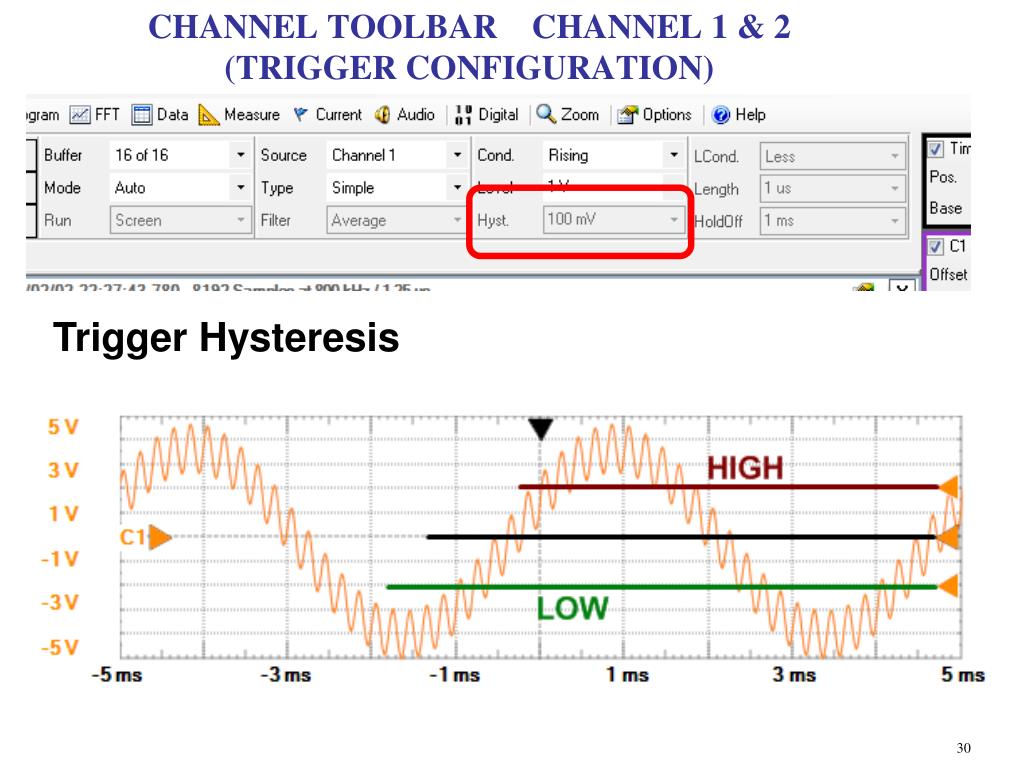Open the Options toolbar item
Screen dimensions: 1024x768
pos(654,115)
